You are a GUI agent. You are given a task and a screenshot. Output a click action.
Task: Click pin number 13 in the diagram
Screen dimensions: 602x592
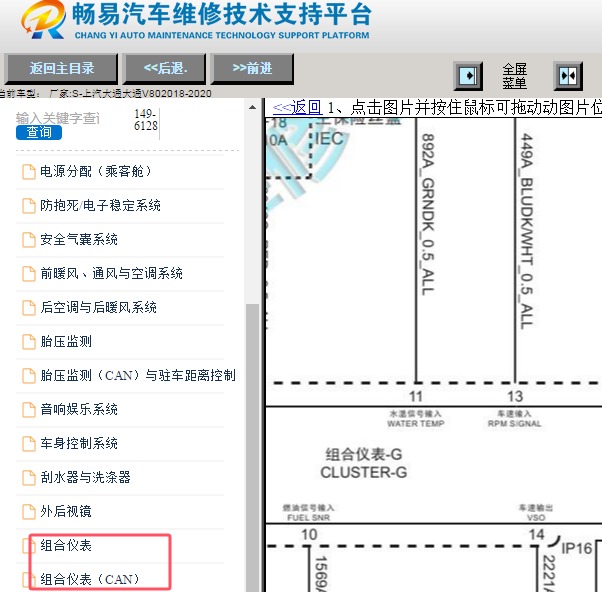[515, 396]
